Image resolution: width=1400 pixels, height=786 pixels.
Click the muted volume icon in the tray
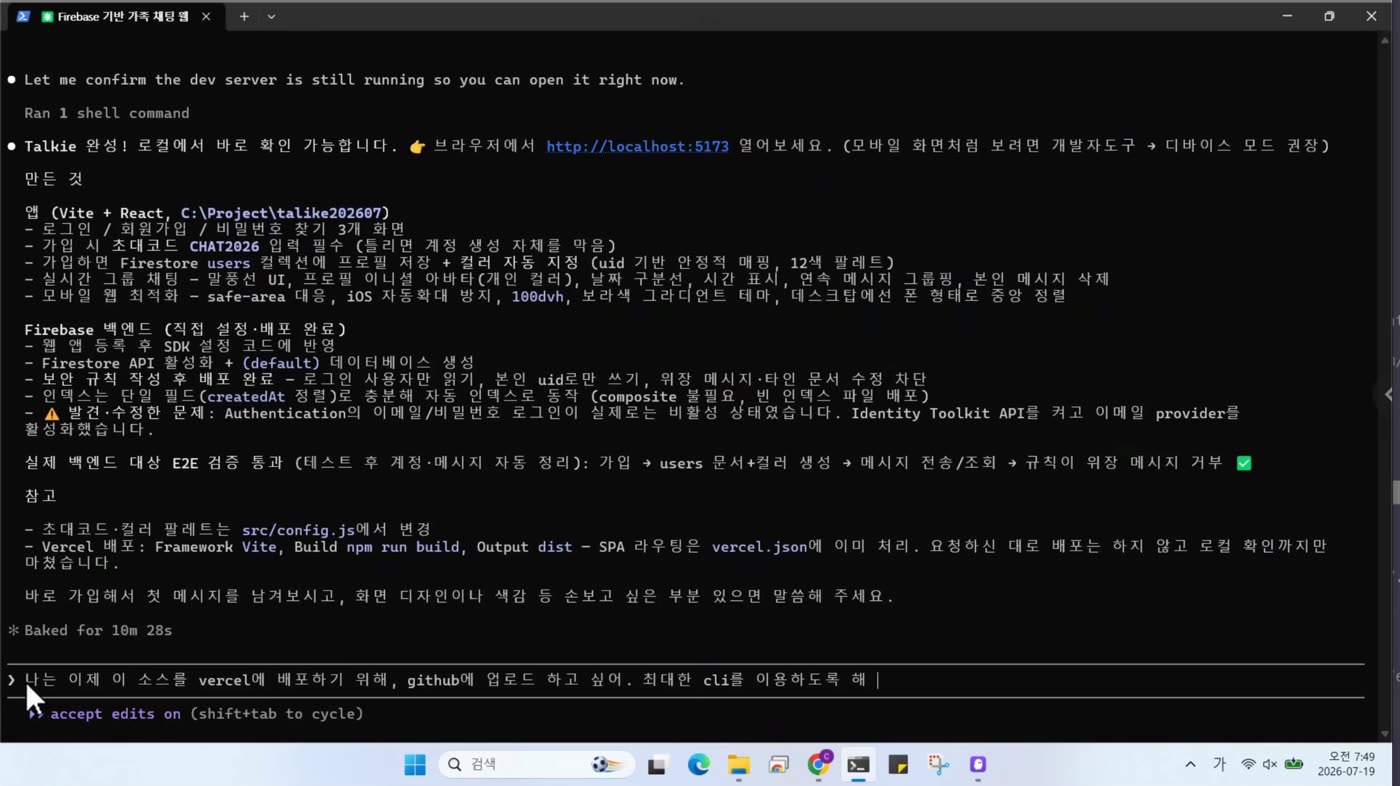[1270, 765]
